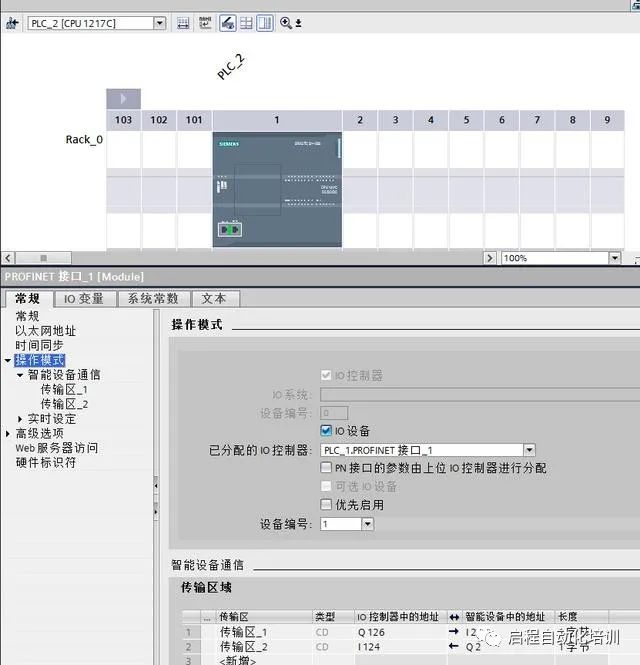
Task: Switch to the IO 变量 tab
Action: (84, 299)
